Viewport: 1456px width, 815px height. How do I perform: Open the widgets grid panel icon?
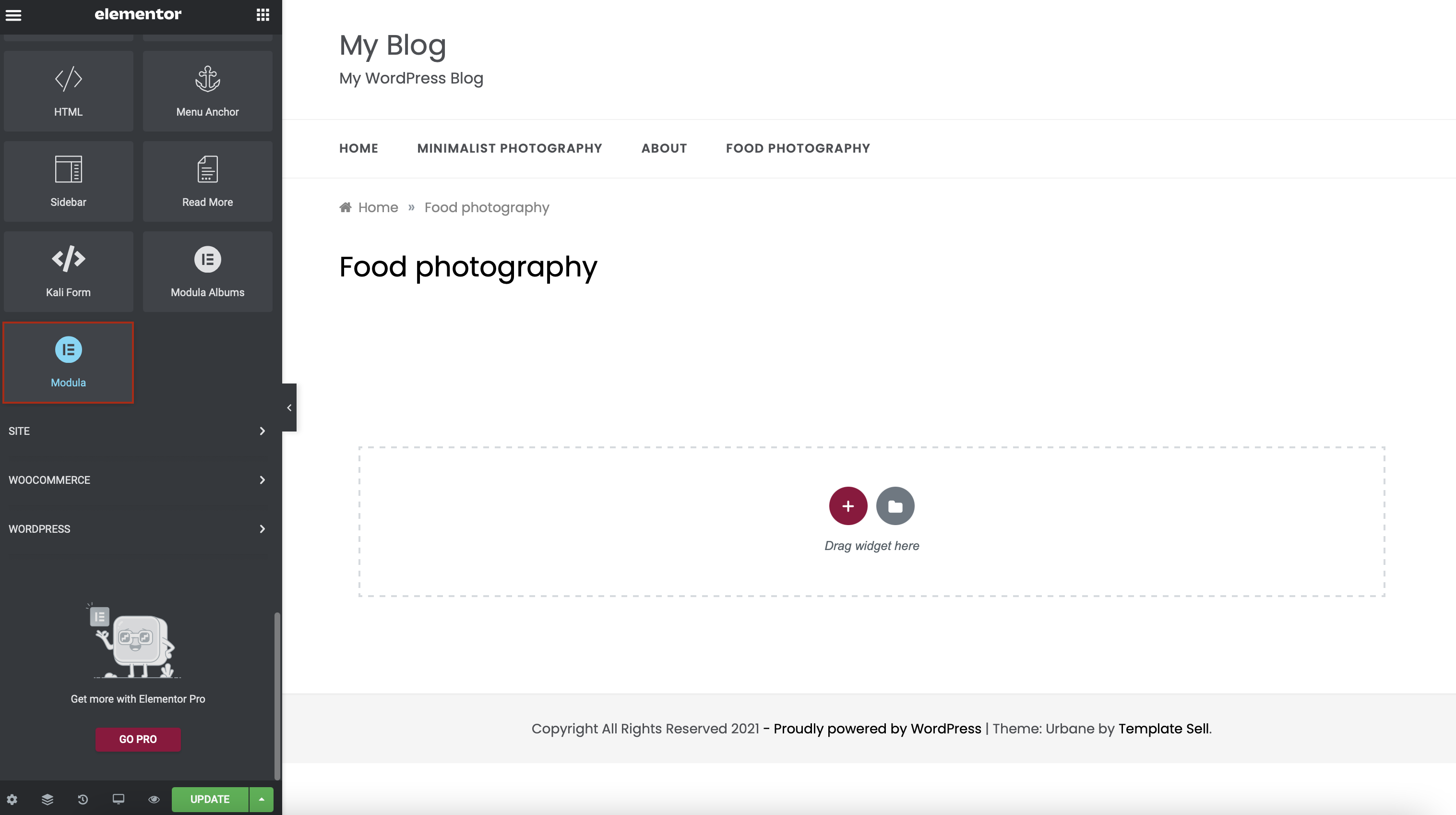(263, 15)
